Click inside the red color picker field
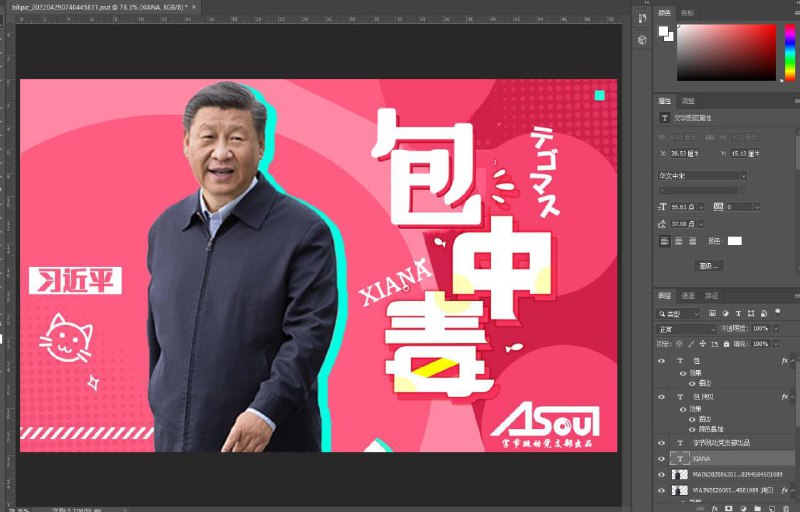The width and height of the screenshot is (800, 512). pyautogui.click(x=726, y=52)
